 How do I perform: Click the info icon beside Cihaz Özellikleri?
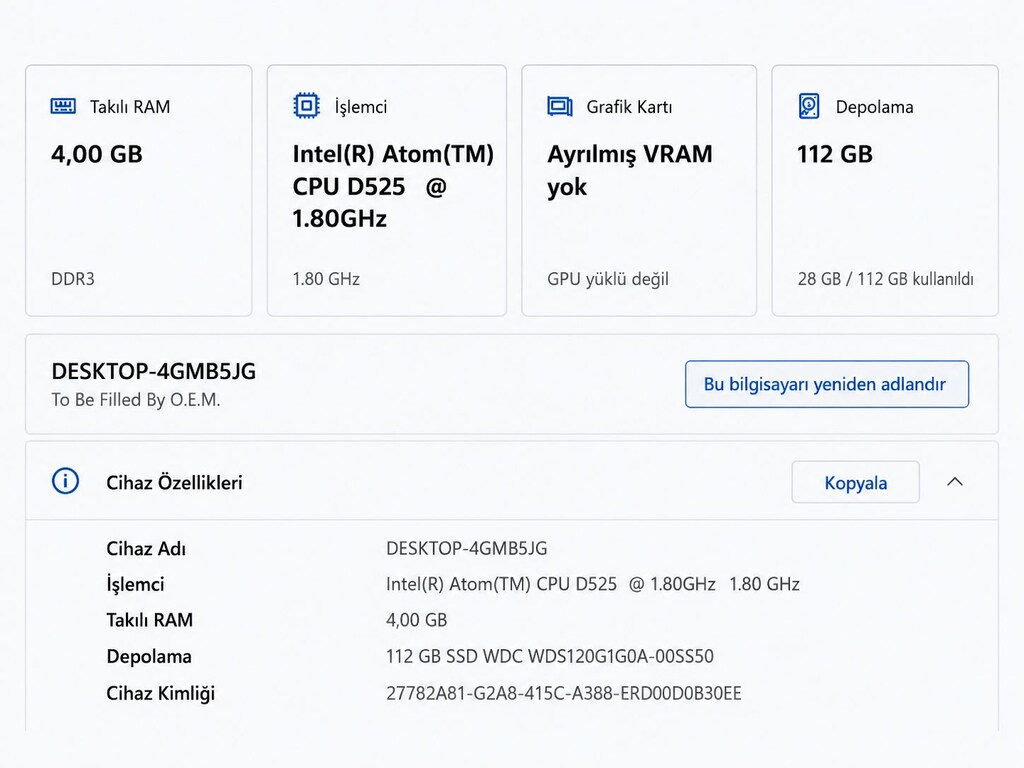click(x=65, y=481)
